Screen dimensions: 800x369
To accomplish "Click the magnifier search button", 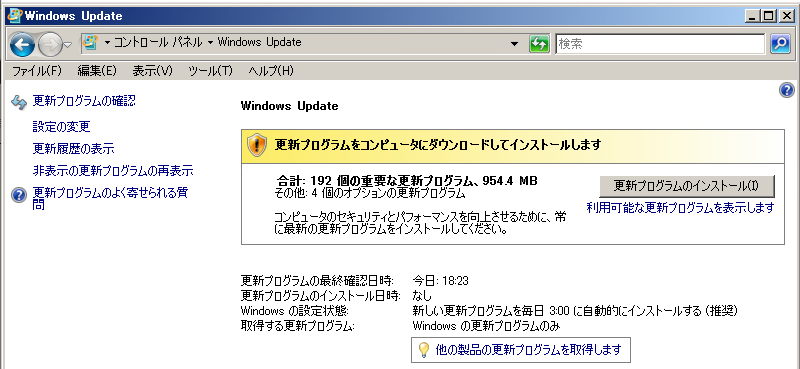I will click(x=781, y=44).
